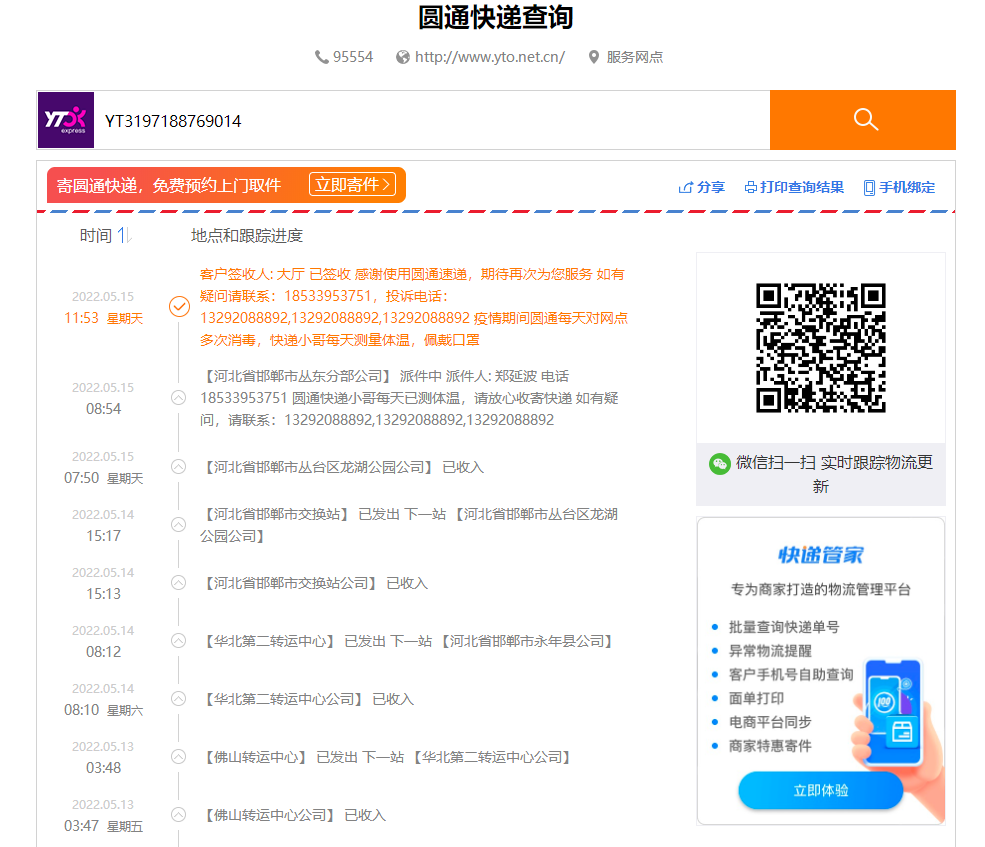This screenshot has height=847, width=985.
Task: Click the 分享 share link
Action: pos(710,187)
